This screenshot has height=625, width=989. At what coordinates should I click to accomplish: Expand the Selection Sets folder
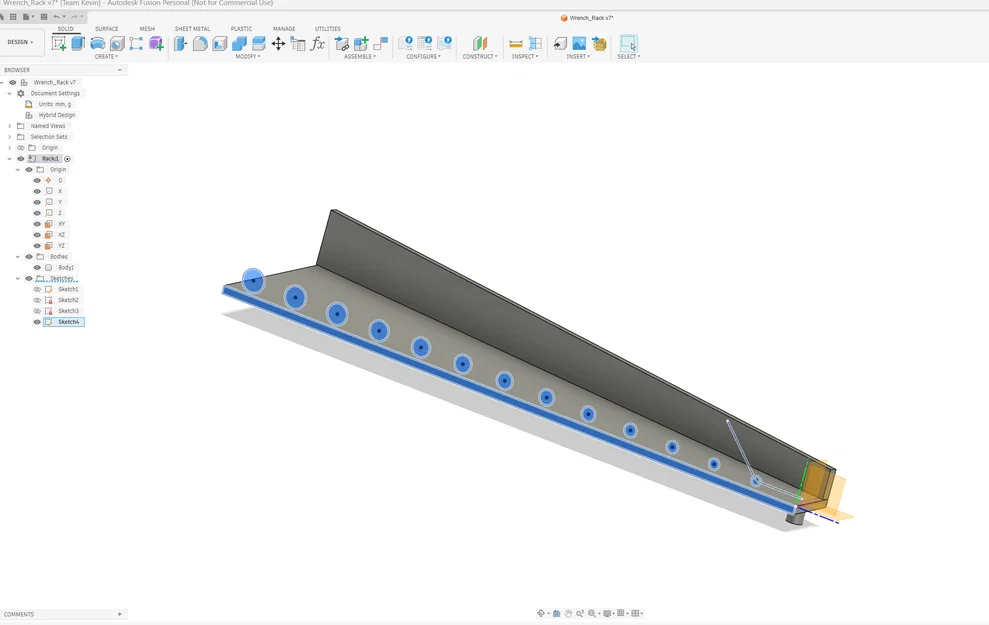[x=9, y=137]
